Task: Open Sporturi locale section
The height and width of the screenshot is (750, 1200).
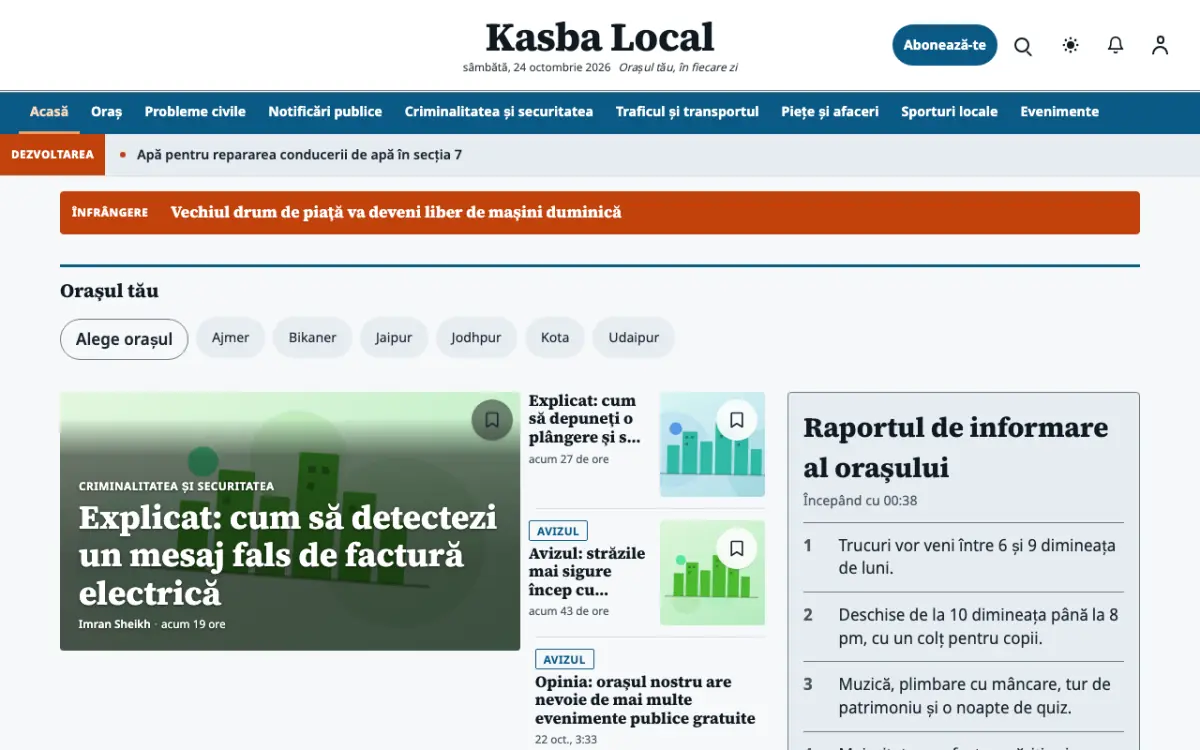Action: point(949,112)
